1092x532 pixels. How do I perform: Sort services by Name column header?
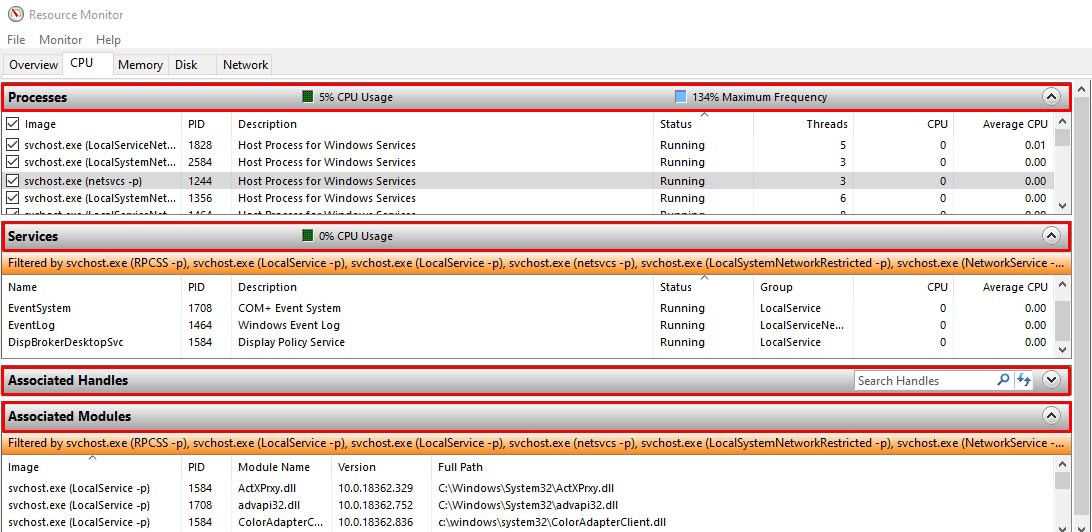click(91, 287)
